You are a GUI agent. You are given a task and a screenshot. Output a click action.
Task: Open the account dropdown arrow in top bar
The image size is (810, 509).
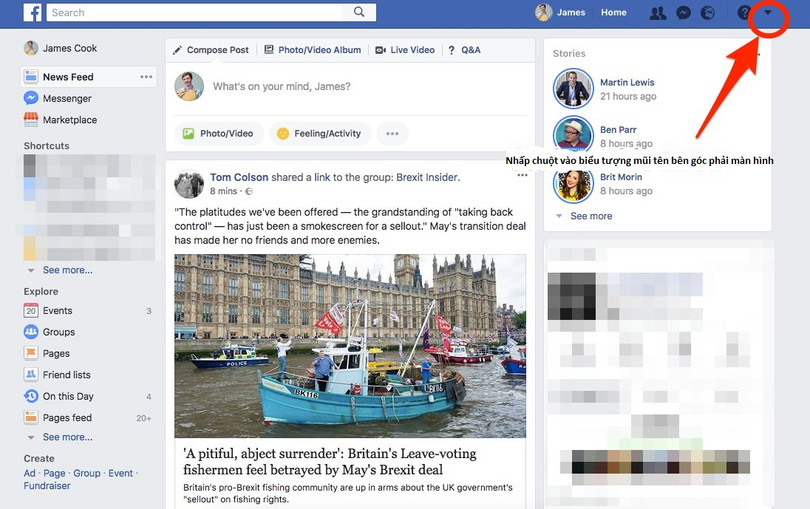(x=768, y=12)
